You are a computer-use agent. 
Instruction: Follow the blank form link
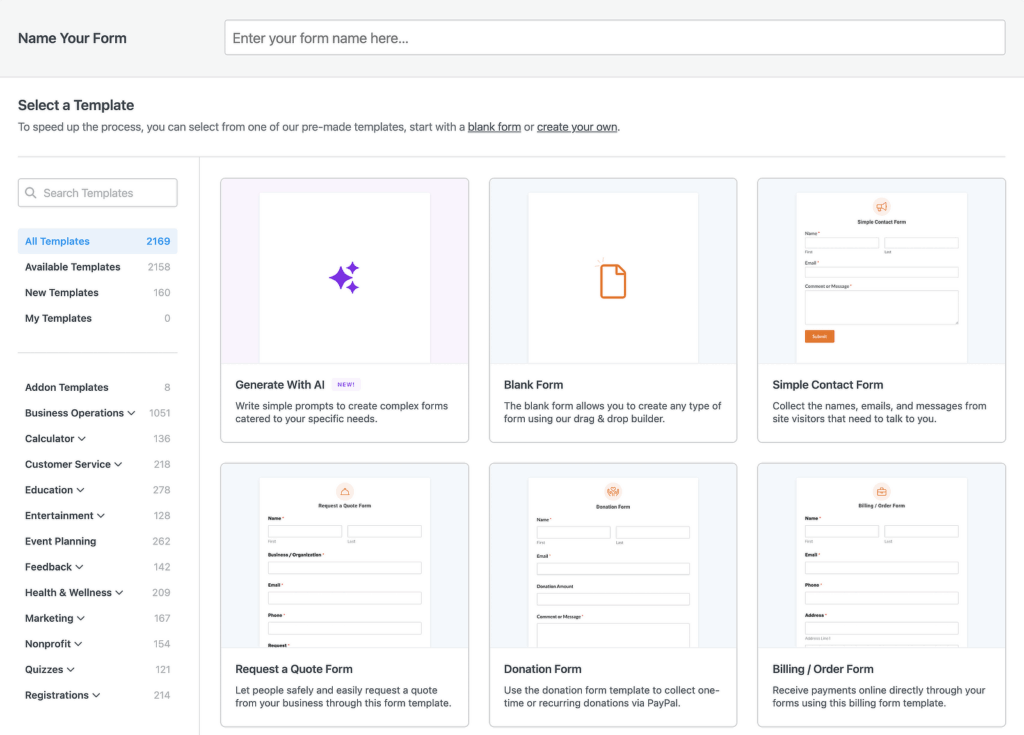tap(494, 127)
